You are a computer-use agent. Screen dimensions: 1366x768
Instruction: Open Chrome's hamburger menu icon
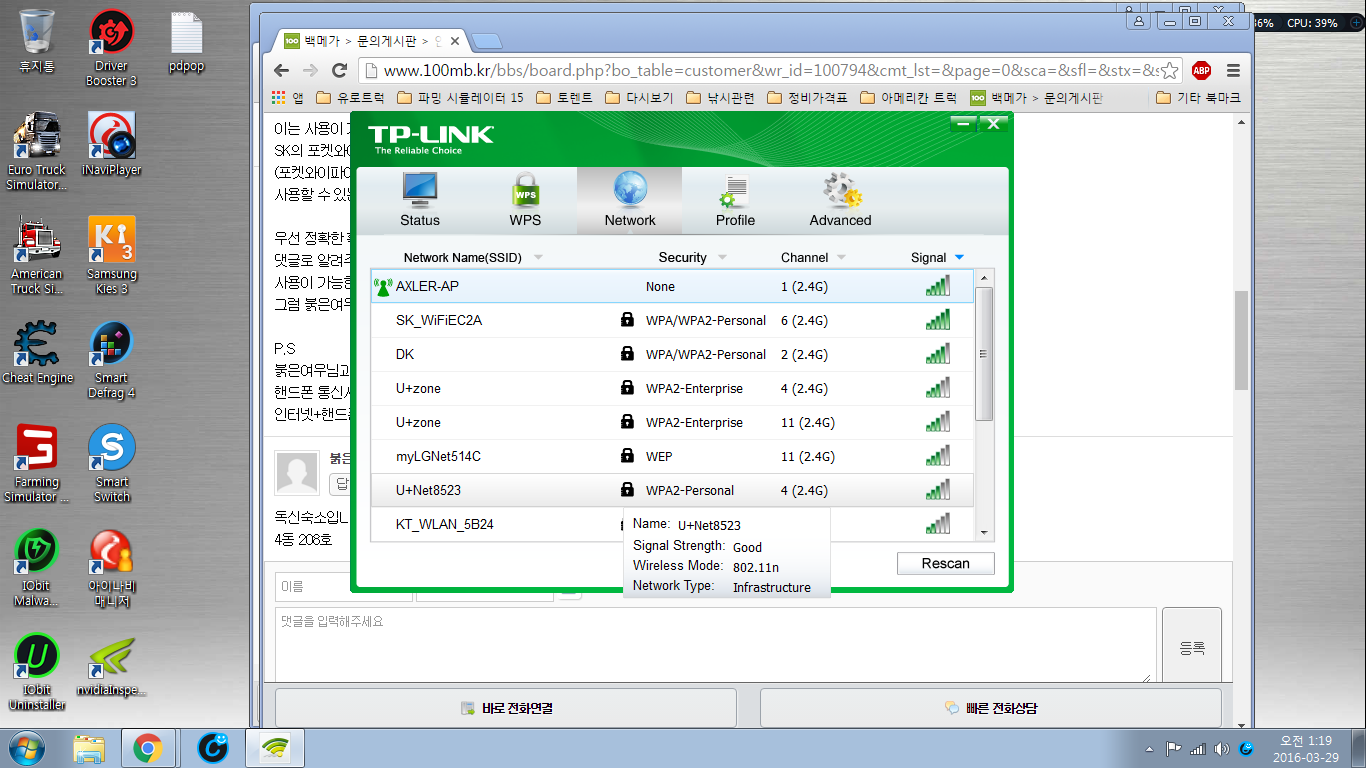pyautogui.click(x=1233, y=70)
